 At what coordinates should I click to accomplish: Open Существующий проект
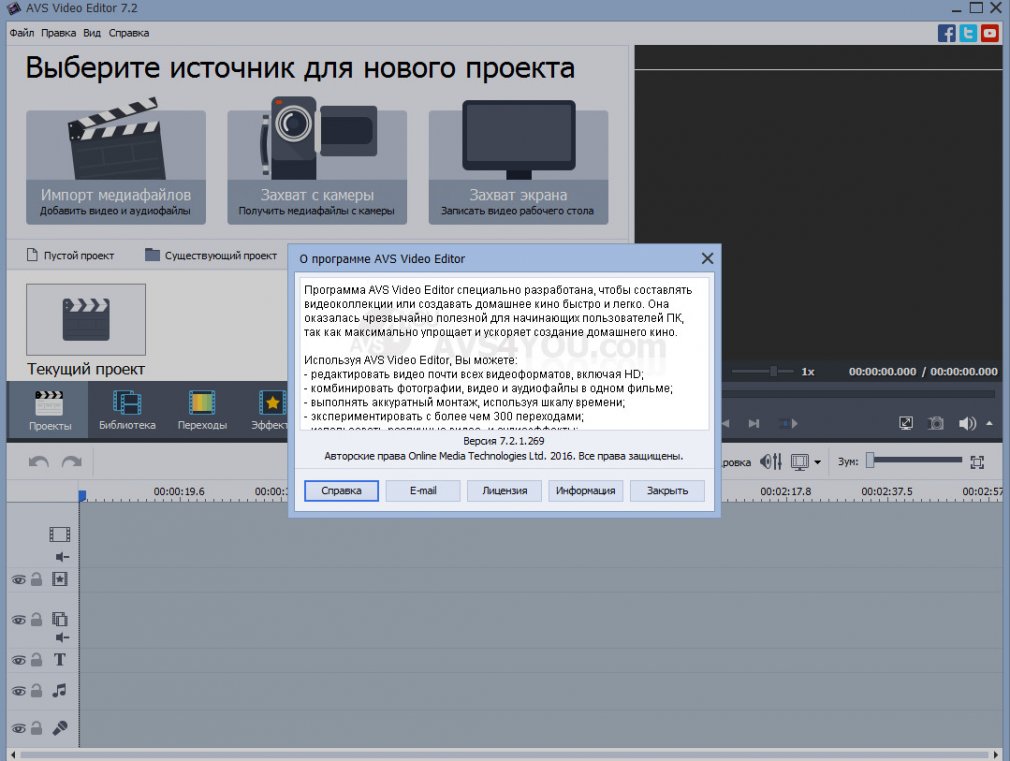(211, 255)
